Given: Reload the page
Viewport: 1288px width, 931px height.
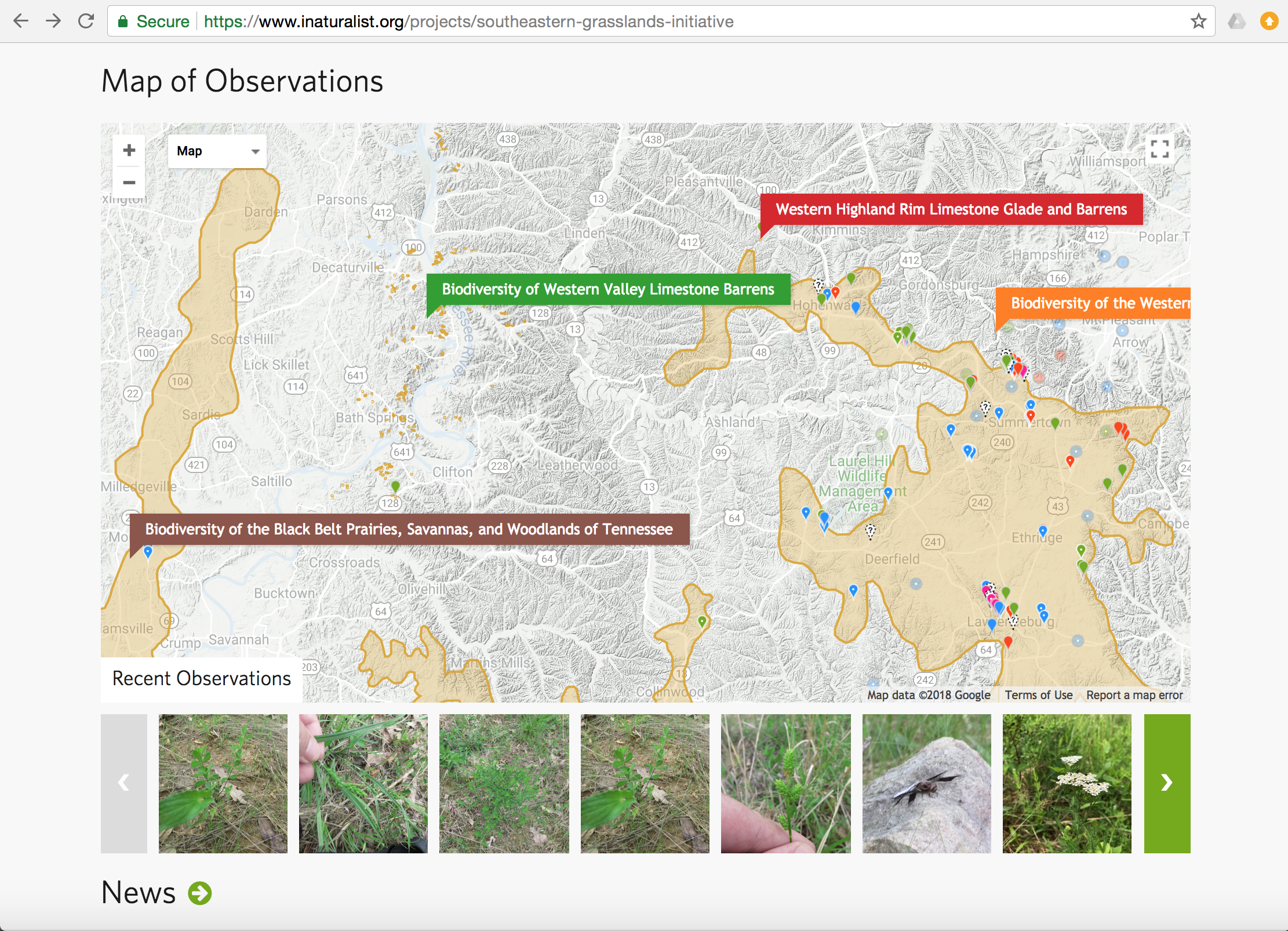Looking at the screenshot, I should [86, 21].
